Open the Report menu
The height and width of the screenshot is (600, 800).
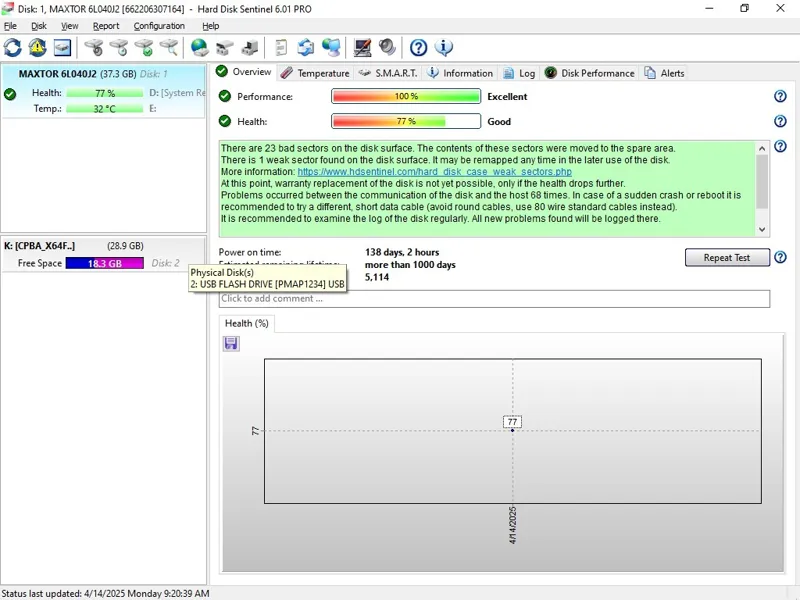(x=106, y=26)
